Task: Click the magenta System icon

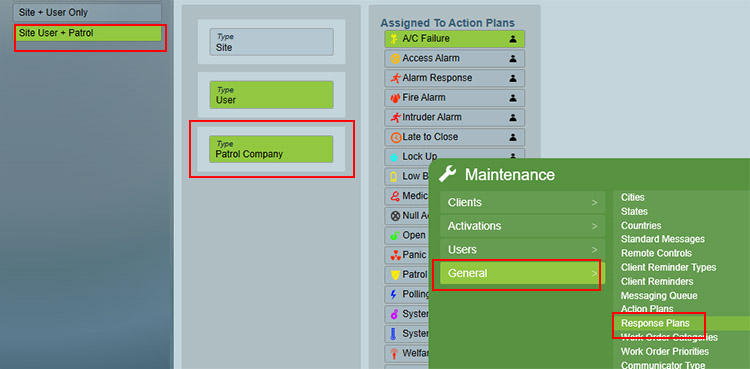Action: point(395,314)
